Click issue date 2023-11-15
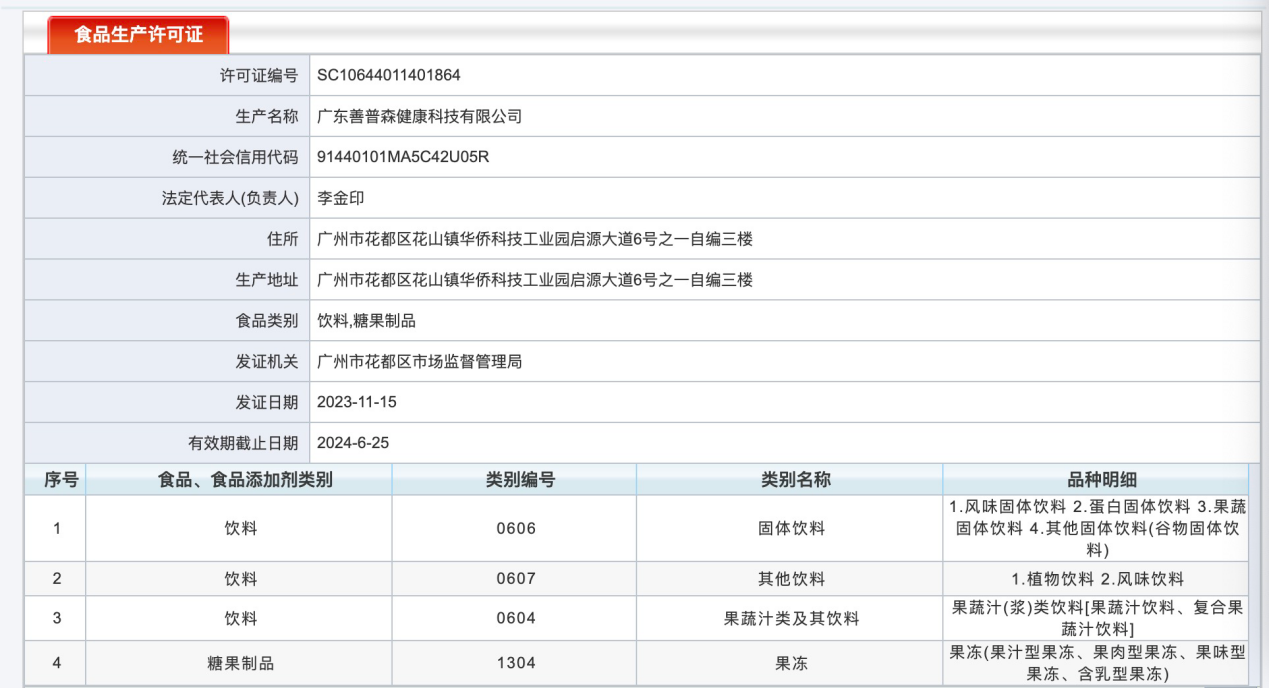 tap(357, 402)
